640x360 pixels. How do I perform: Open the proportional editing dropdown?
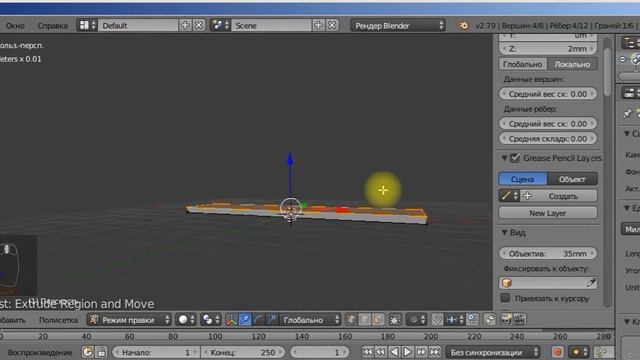pos(416,320)
